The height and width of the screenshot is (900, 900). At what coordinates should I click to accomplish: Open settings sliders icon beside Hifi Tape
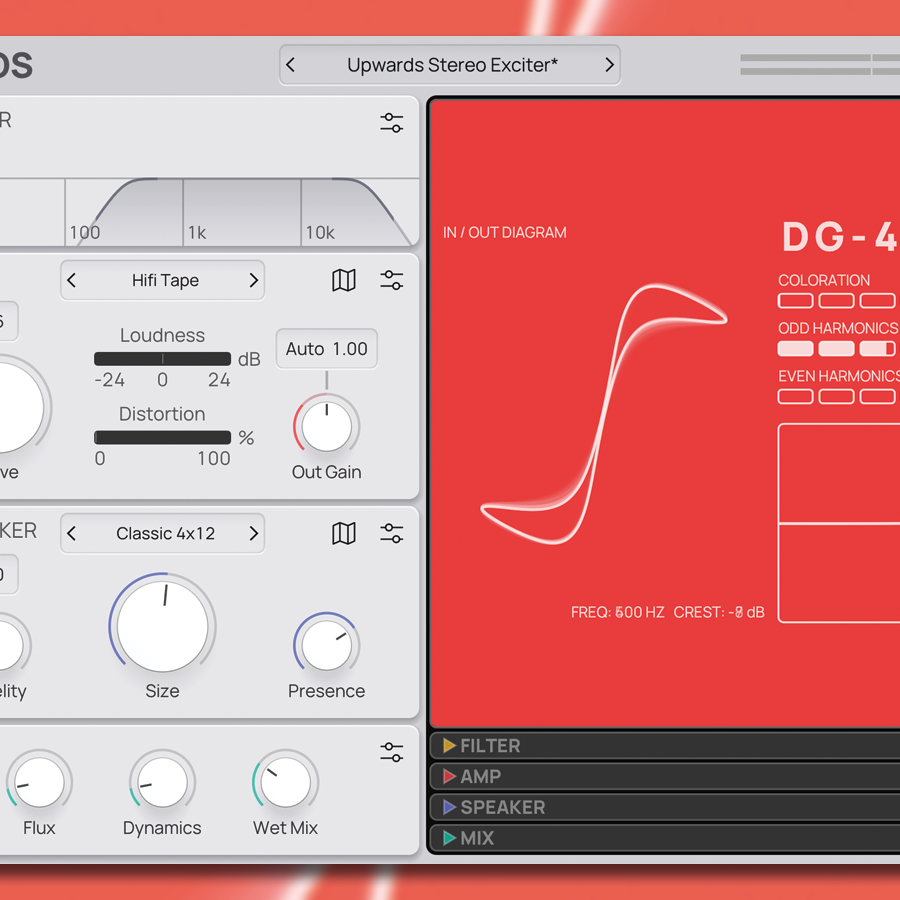(391, 280)
